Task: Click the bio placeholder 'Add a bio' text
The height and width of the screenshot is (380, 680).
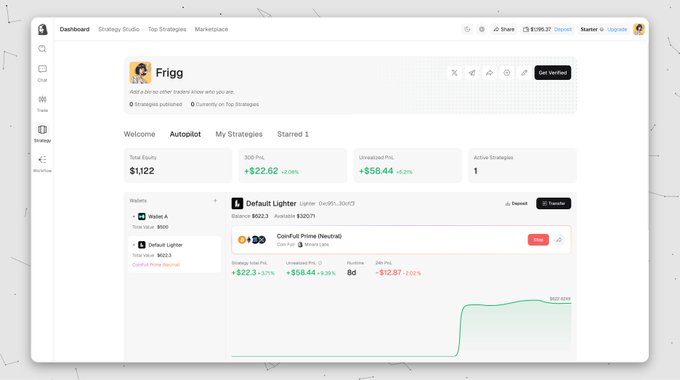Action: [182, 92]
